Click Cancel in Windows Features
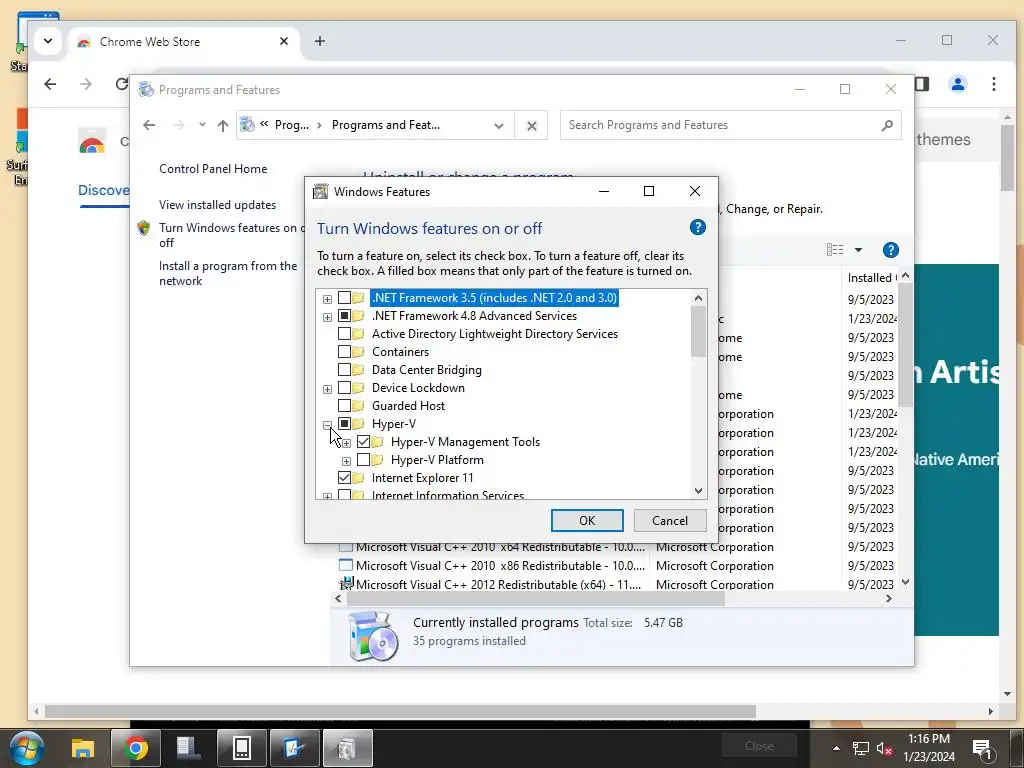Viewport: 1024px width, 768px height. coord(669,520)
